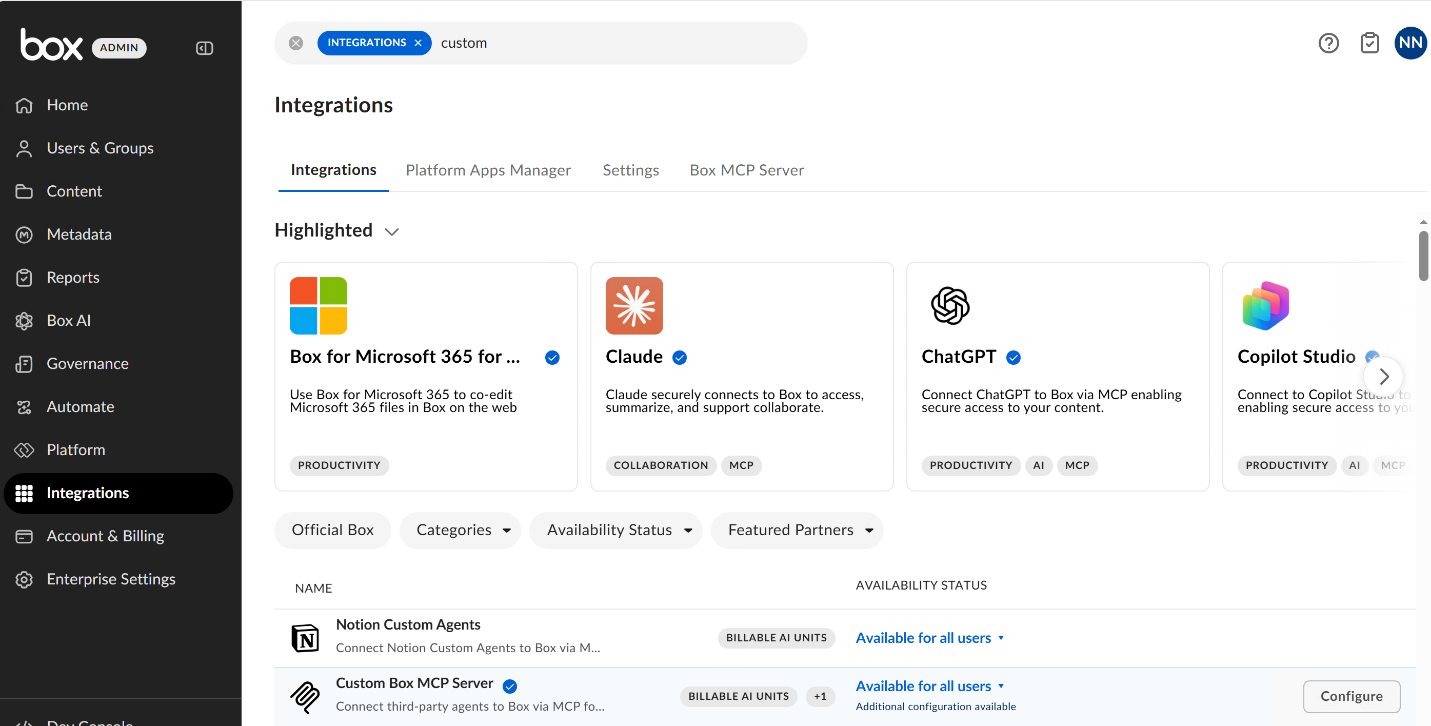The height and width of the screenshot is (726, 1431).
Task: Change Notion Custom Agents availability dropdown
Action: click(x=930, y=638)
